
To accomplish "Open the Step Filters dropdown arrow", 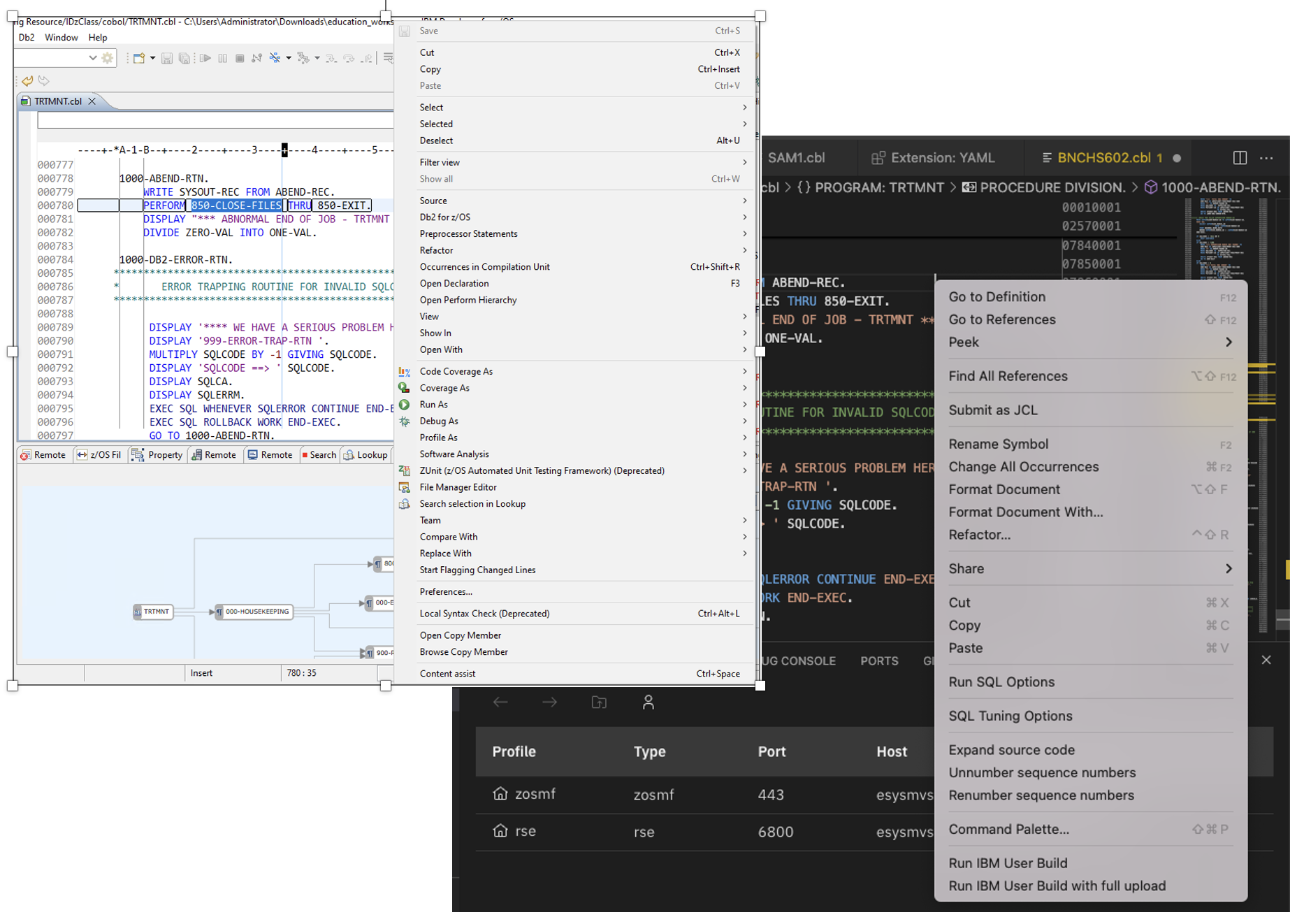I will pos(317,58).
